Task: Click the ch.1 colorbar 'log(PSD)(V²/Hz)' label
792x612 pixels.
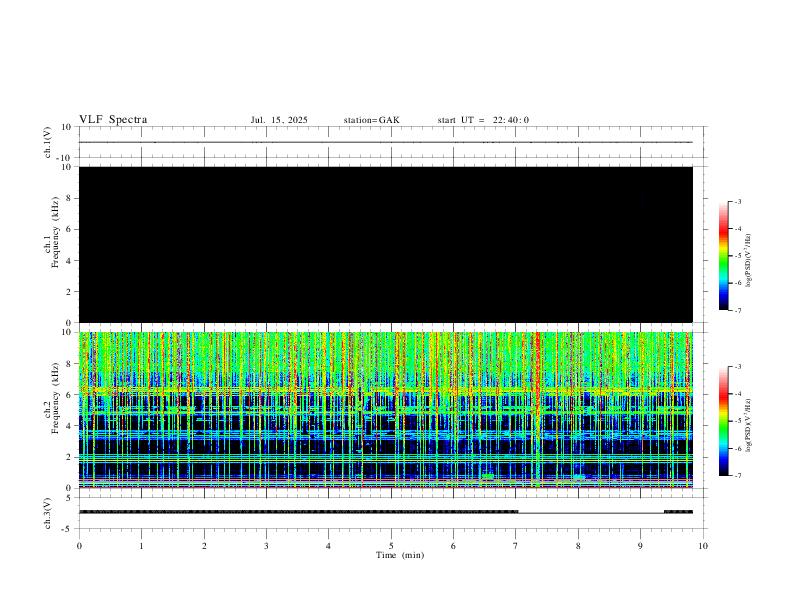Action: tap(748, 260)
